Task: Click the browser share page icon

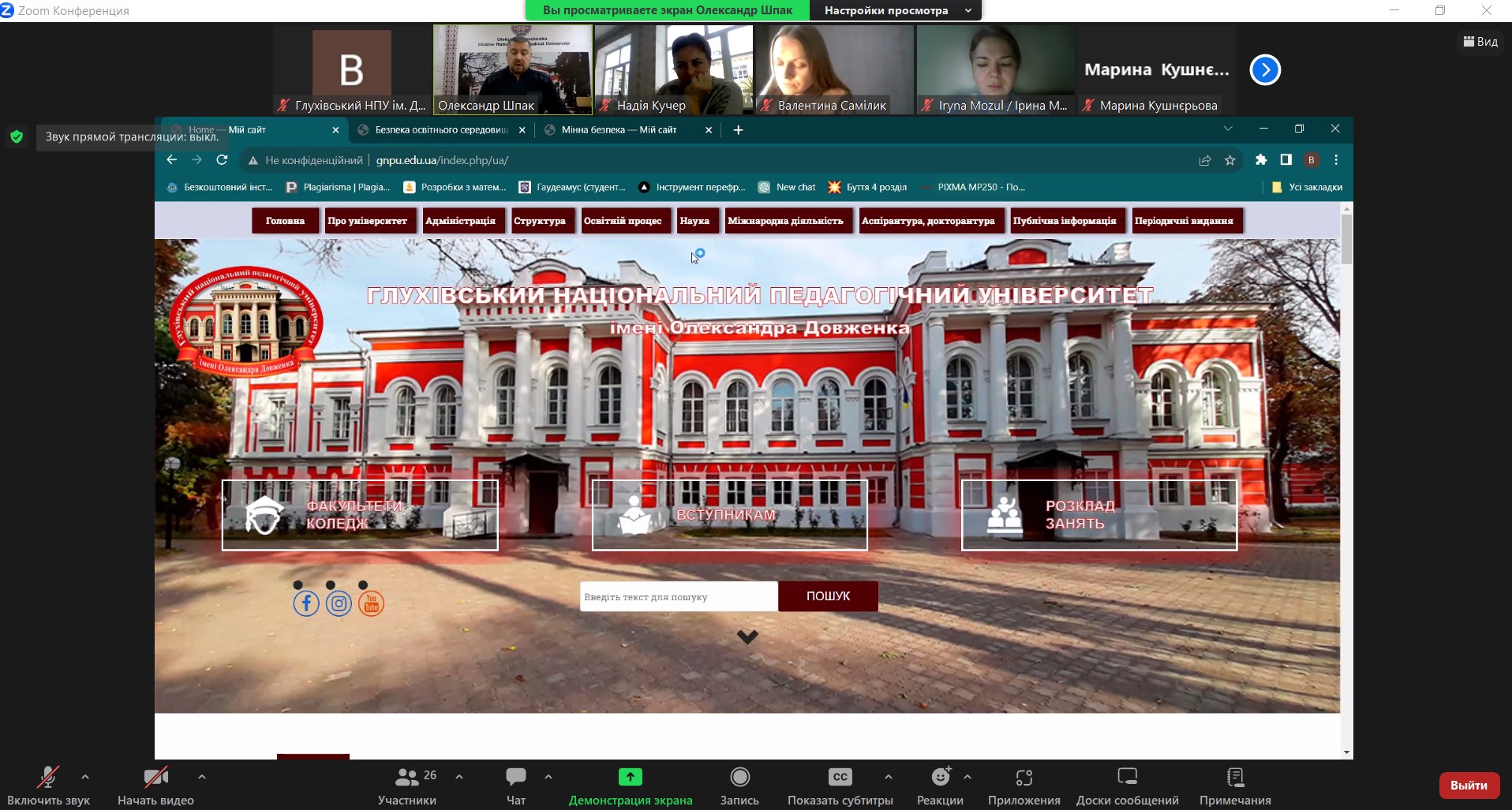Action: (1205, 160)
